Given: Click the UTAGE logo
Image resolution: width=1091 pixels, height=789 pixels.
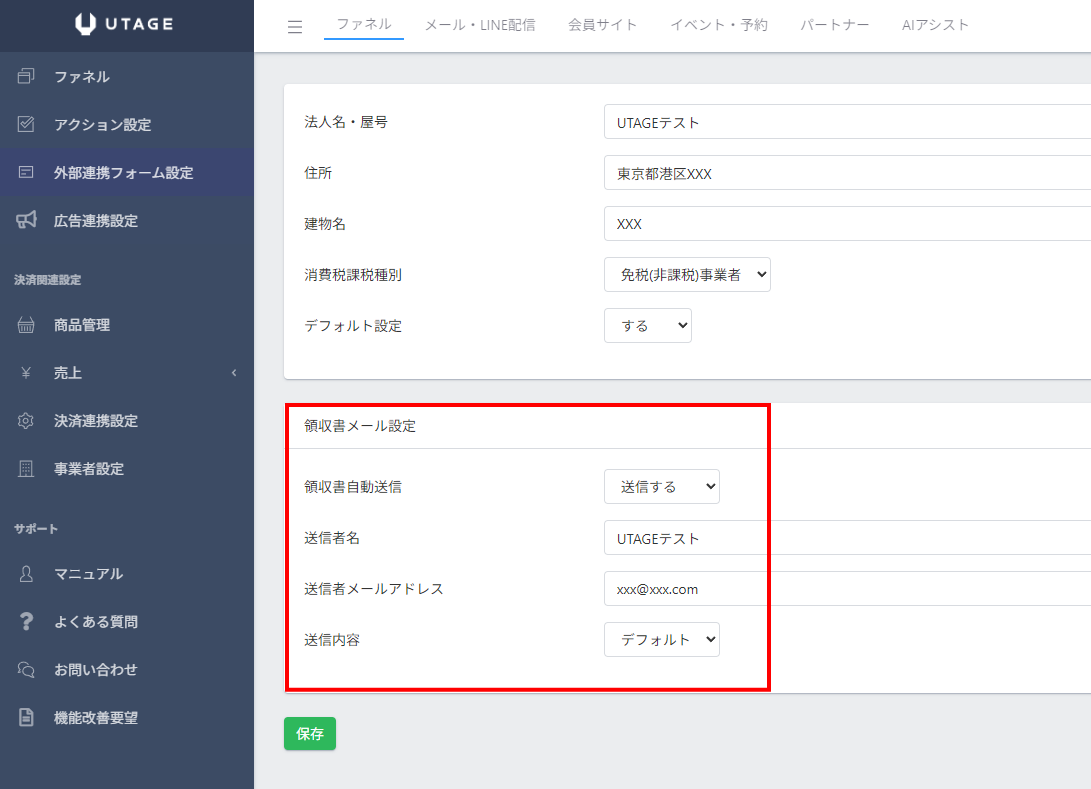Looking at the screenshot, I should coord(126,25).
